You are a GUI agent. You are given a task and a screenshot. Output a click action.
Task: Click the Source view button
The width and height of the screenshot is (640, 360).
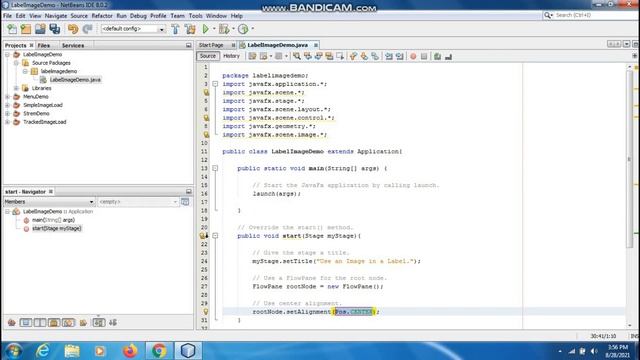click(x=207, y=56)
